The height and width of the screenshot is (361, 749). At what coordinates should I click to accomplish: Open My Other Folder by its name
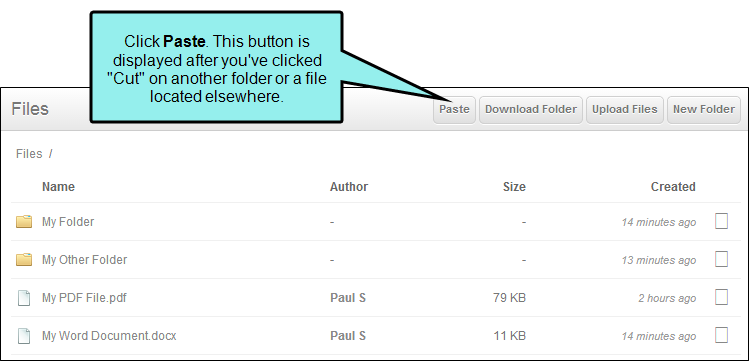click(85, 260)
